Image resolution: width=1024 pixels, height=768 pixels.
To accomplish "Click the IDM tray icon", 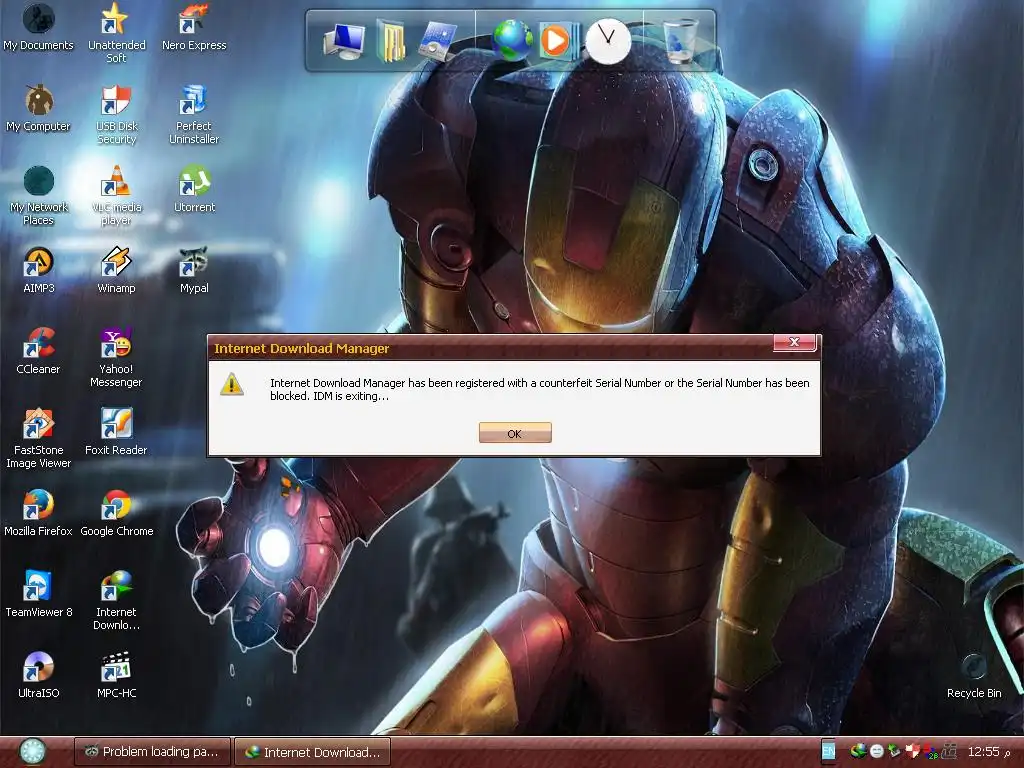I will 858,751.
